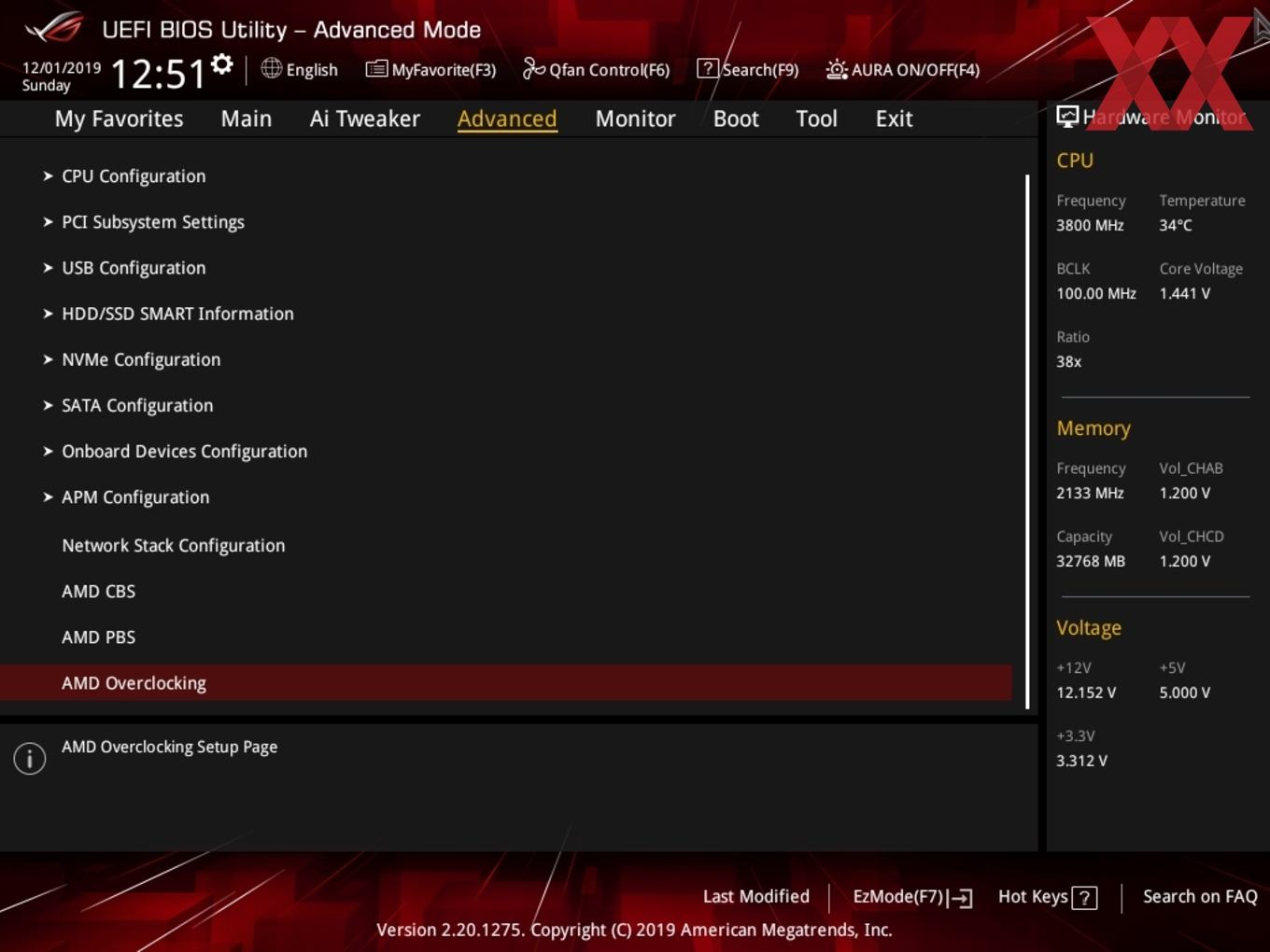Click BCLK value 100.00 MHz
Image resolution: width=1270 pixels, height=952 pixels.
click(x=1096, y=293)
